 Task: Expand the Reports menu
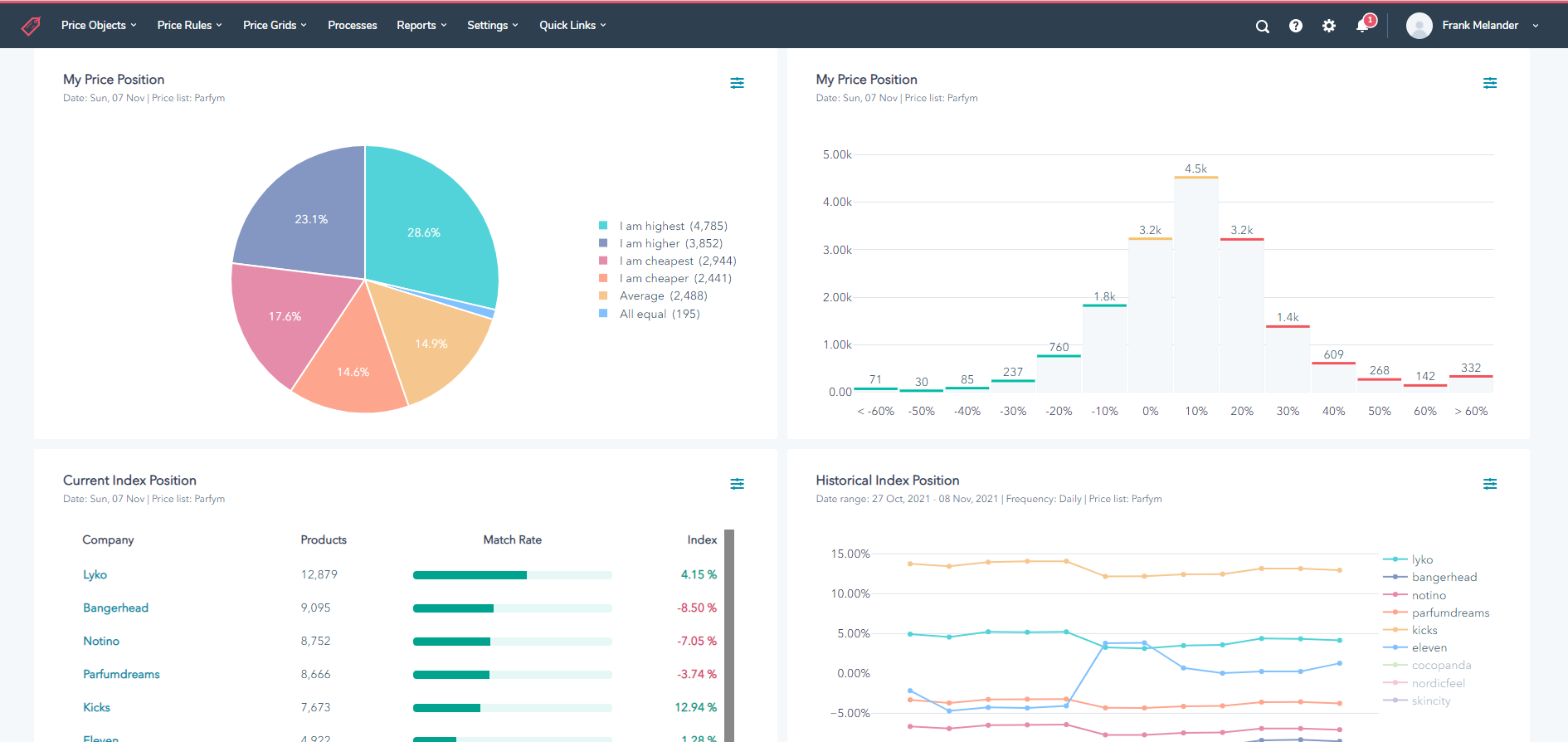[x=421, y=26]
